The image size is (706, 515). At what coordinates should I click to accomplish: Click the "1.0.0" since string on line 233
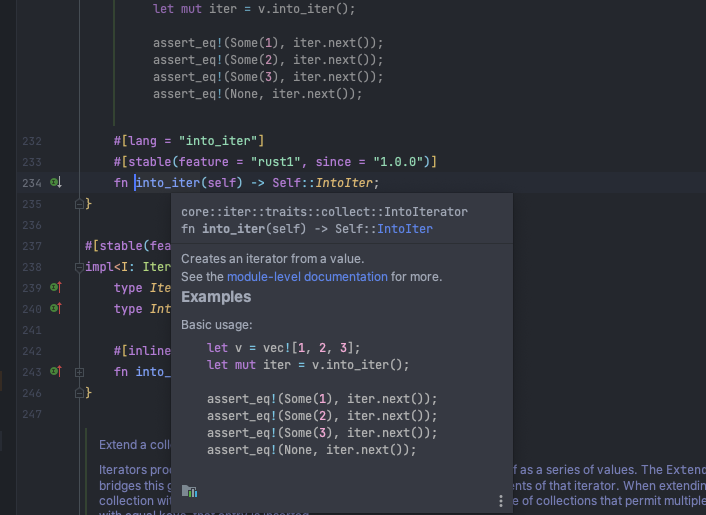[x=398, y=162]
